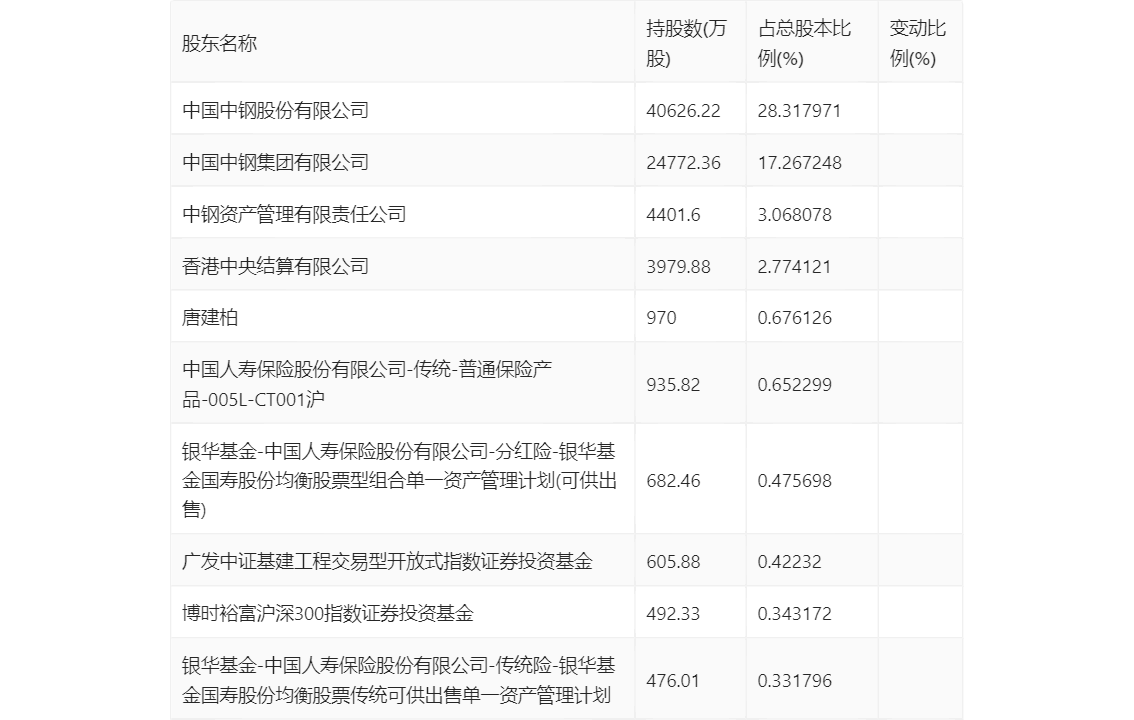Select the value 492.33
The width and height of the screenshot is (1134, 720).
point(673,614)
